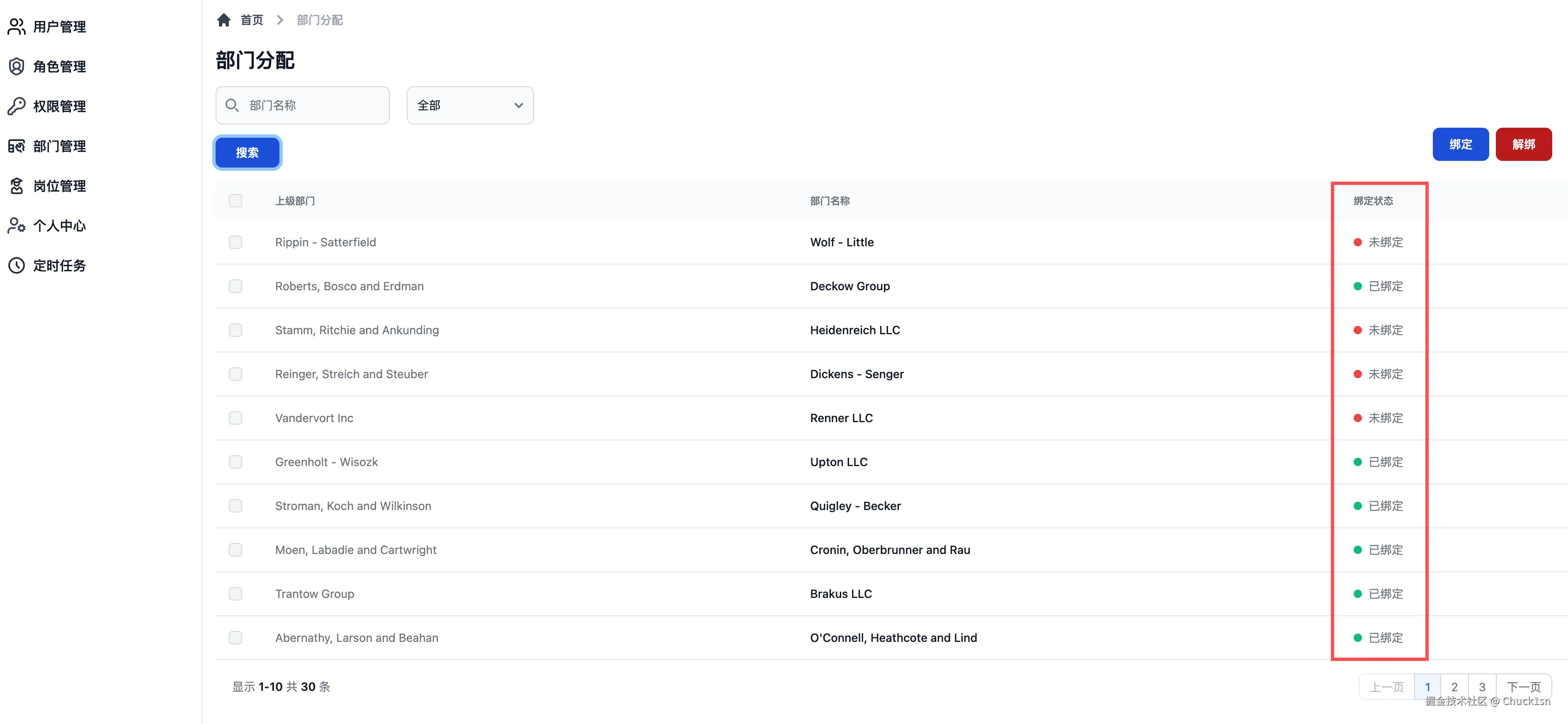The image size is (1568, 724).
Task: Click the 定时任务 clock icon
Action: (17, 265)
